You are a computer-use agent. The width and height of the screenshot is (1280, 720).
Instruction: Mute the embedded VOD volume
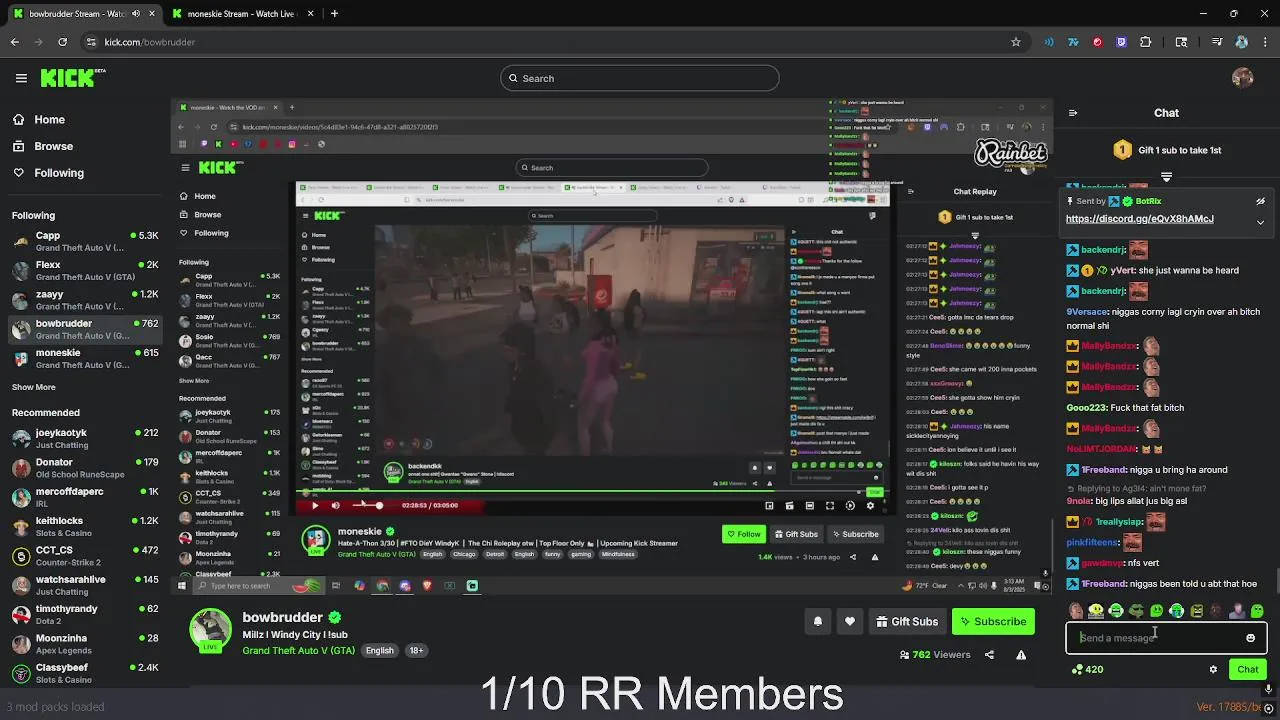[335, 506]
